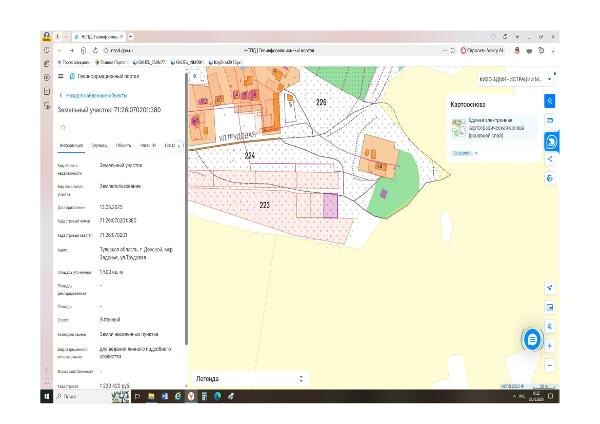Collapse the info panel with arrow button
The image size is (600, 424).
point(195,76)
